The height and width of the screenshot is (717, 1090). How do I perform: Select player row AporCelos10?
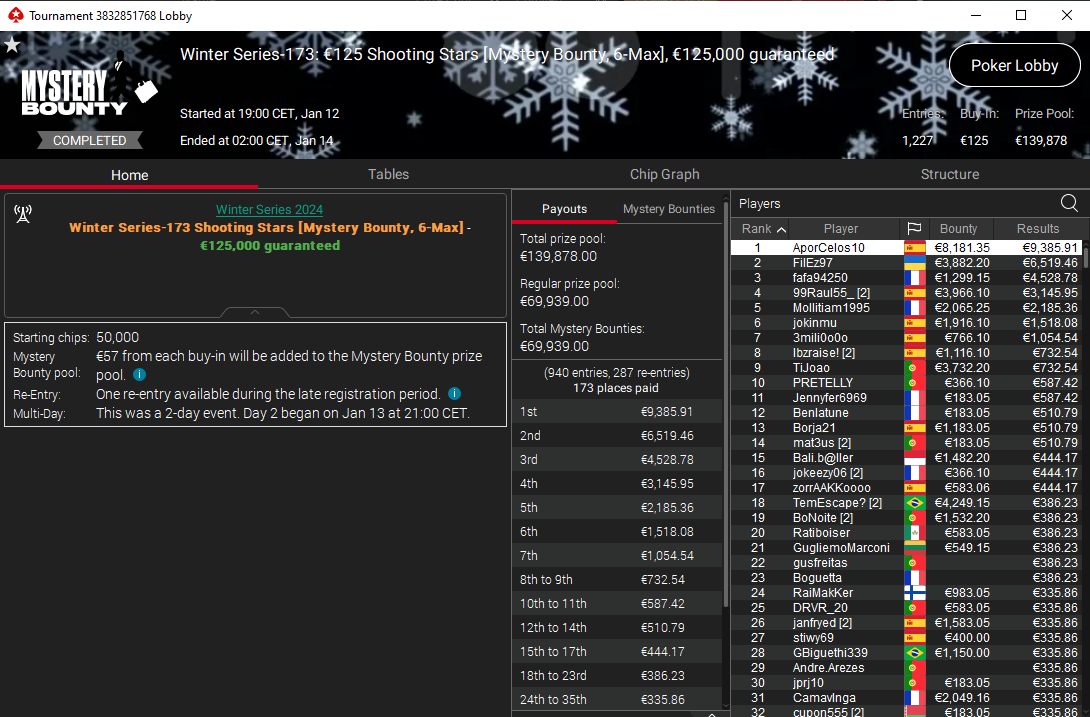click(x=906, y=248)
